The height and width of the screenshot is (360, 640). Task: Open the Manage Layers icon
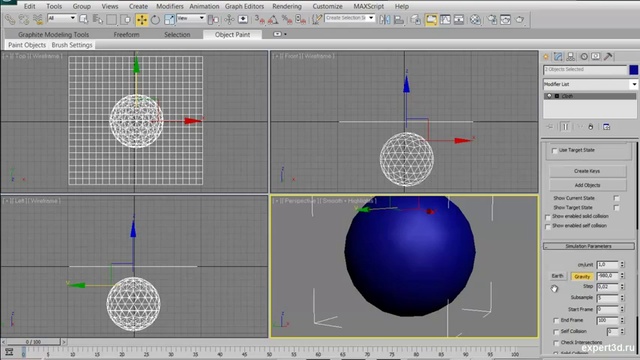click(x=416, y=19)
